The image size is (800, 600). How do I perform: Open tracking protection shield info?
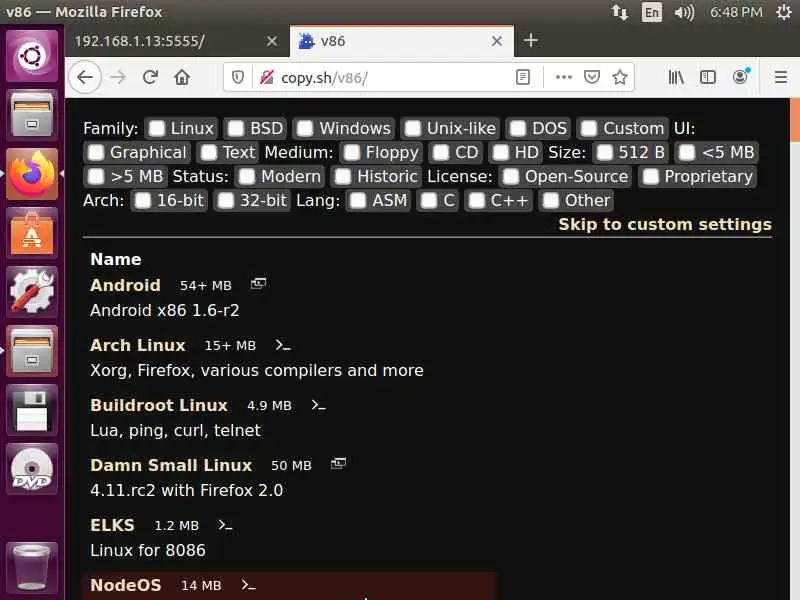(238, 78)
